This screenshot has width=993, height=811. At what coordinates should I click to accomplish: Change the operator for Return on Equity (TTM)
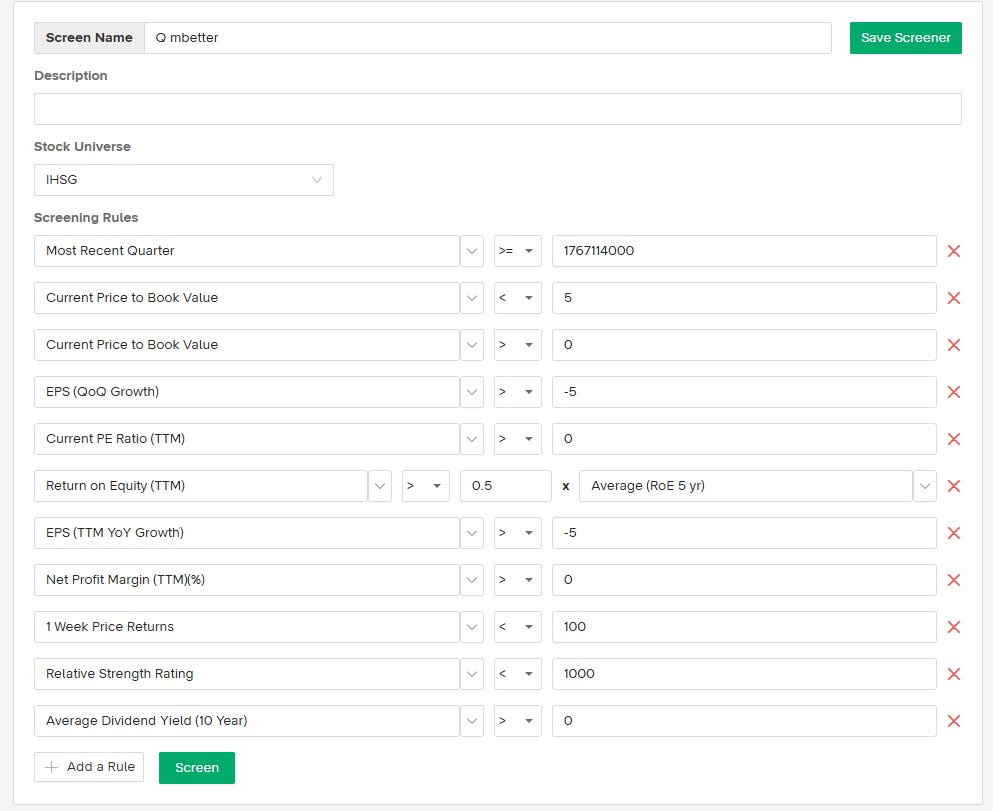click(426, 486)
